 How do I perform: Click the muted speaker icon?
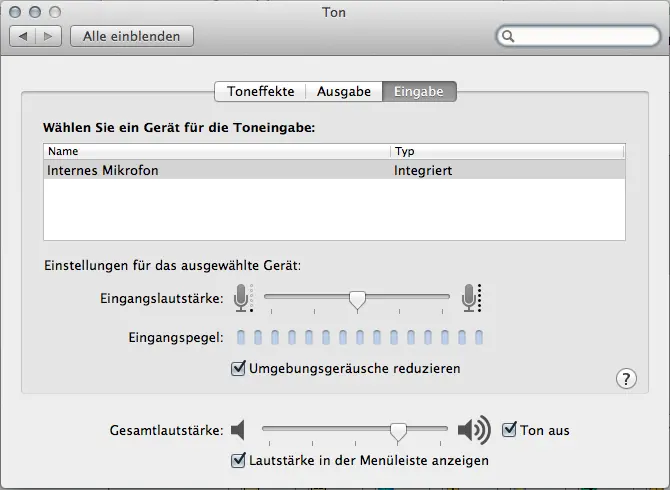[237, 430]
